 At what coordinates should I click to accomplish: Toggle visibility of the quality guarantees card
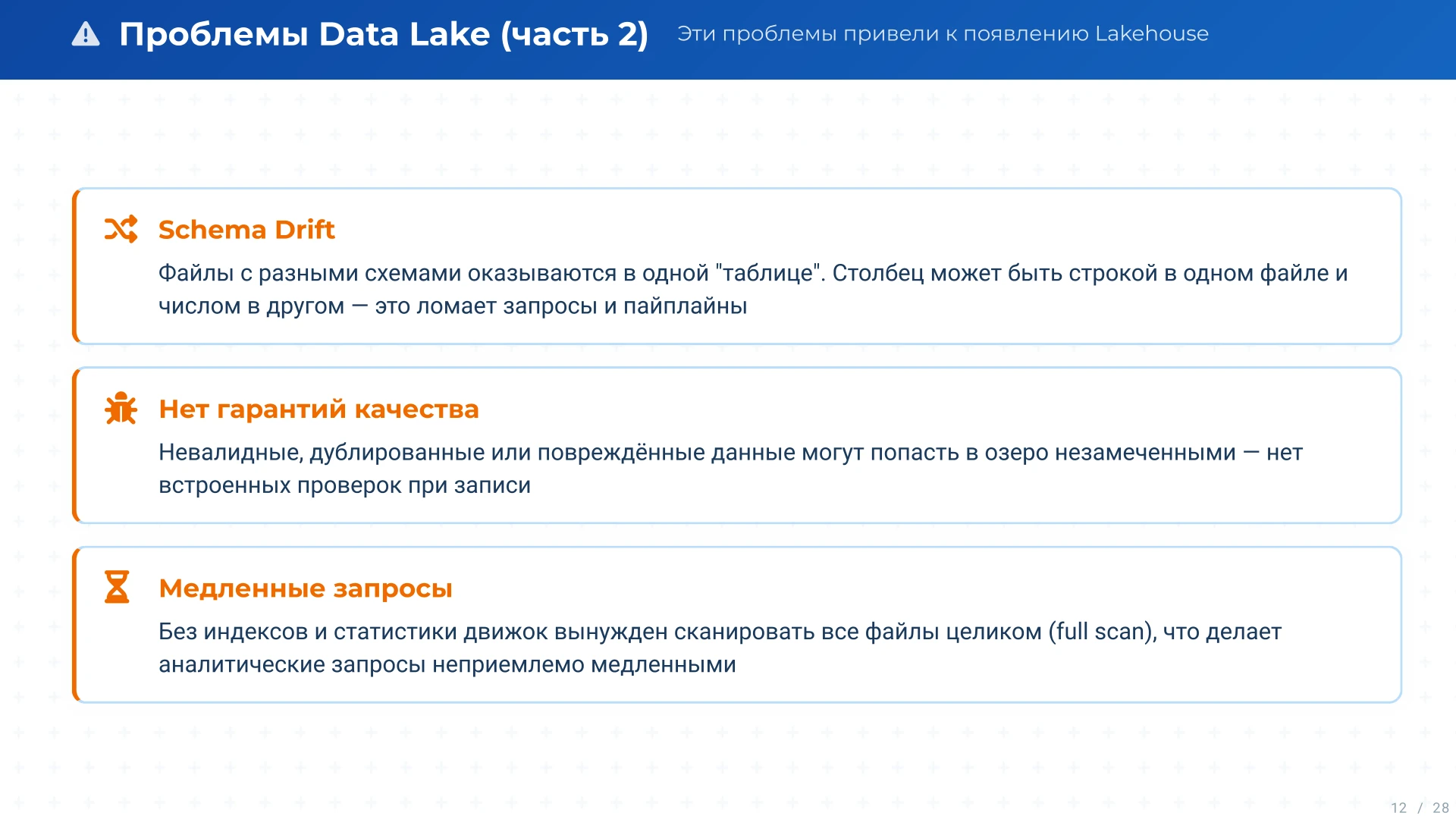[x=736, y=445]
